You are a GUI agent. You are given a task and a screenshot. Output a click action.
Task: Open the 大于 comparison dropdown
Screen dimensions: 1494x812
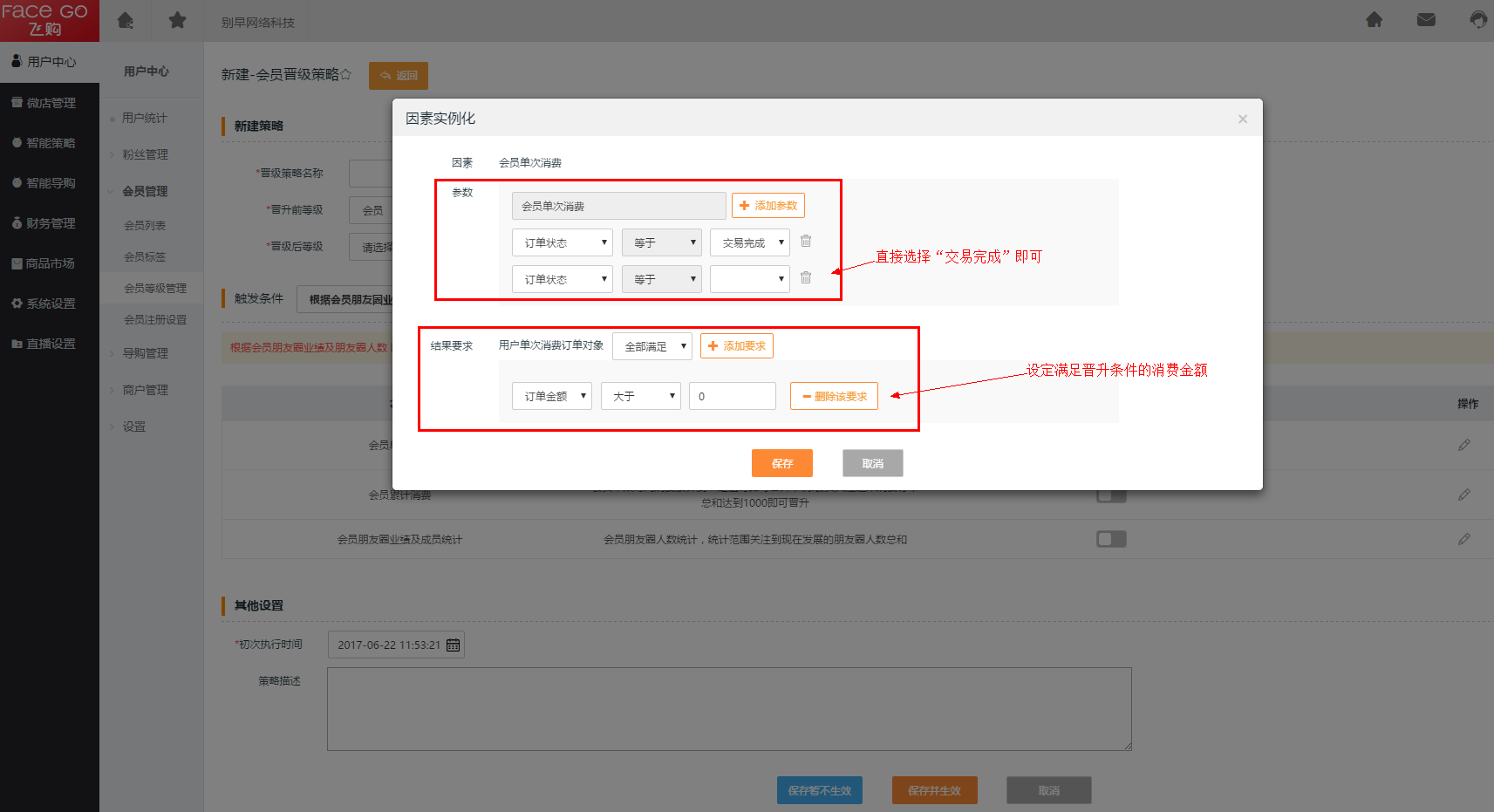pos(640,396)
